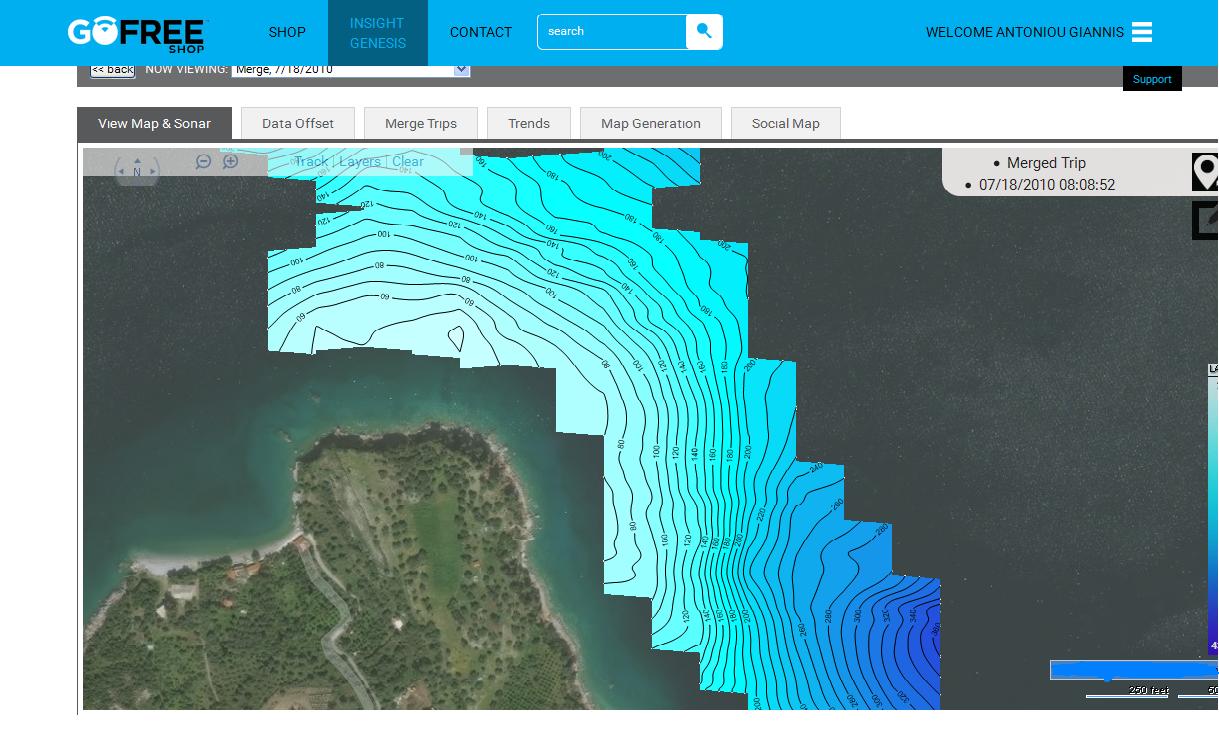
Task: Zoom in the map with the plus magnifier
Action: pyautogui.click(x=230, y=161)
